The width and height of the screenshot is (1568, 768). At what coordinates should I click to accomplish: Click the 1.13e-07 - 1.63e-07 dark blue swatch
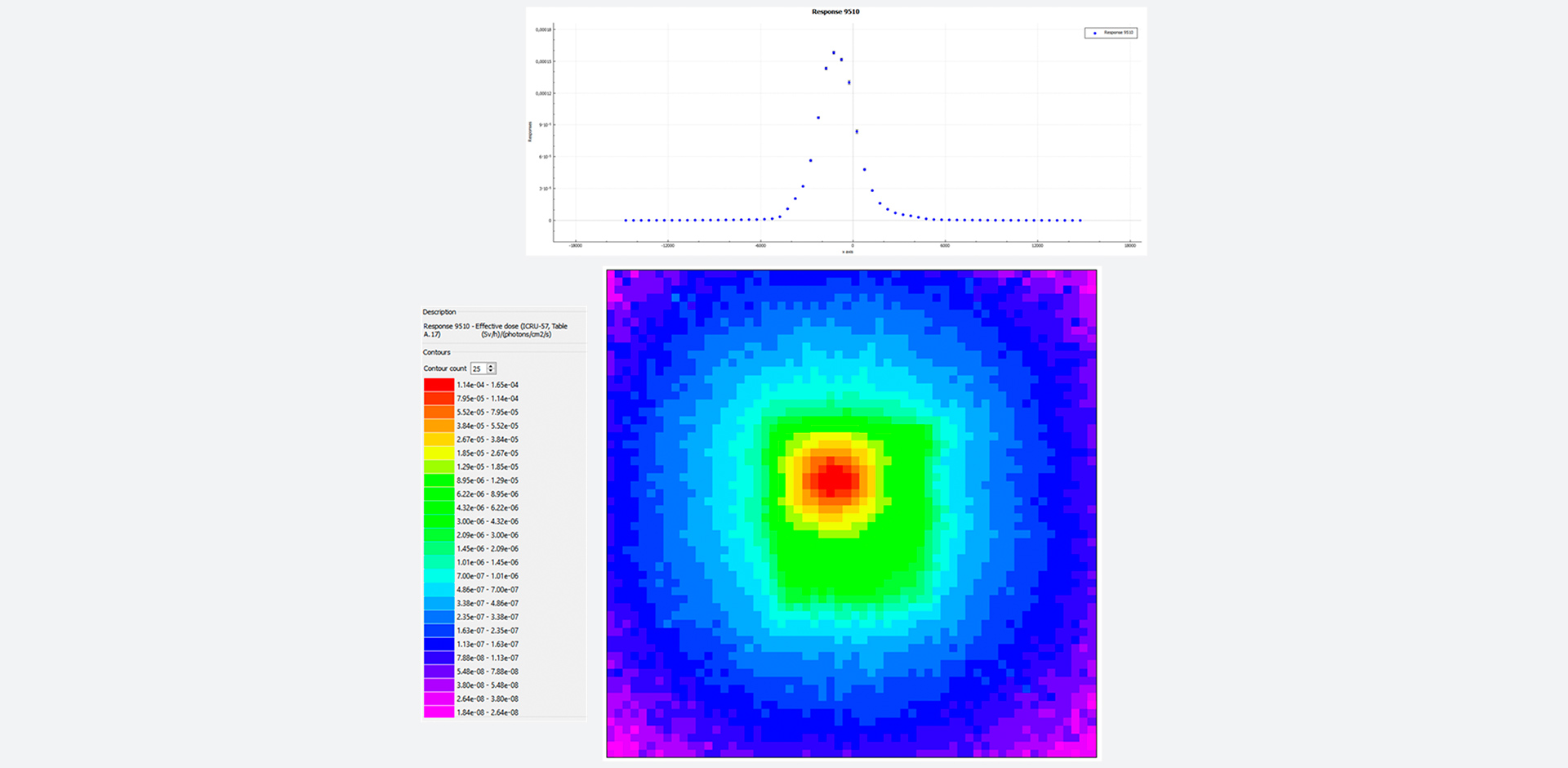click(439, 645)
